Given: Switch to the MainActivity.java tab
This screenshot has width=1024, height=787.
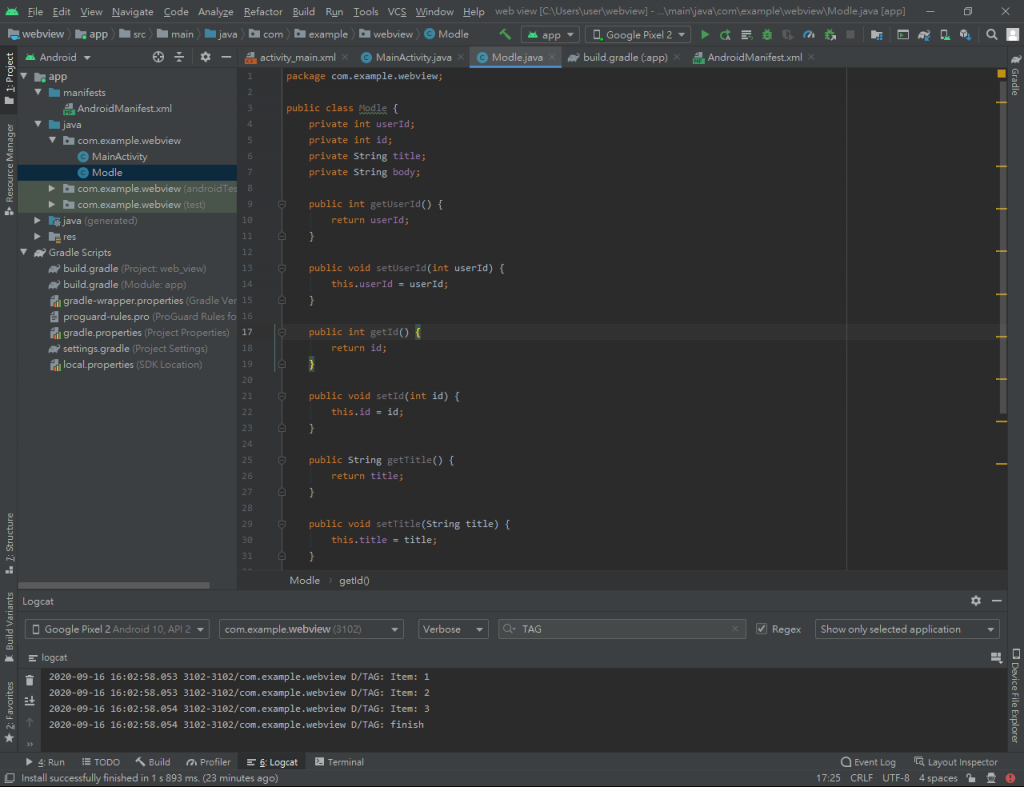Looking at the screenshot, I should pos(413,57).
